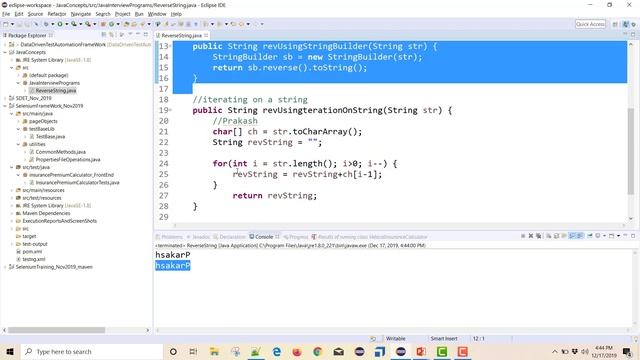Select the ReverseString.java editor tab

click(182, 36)
